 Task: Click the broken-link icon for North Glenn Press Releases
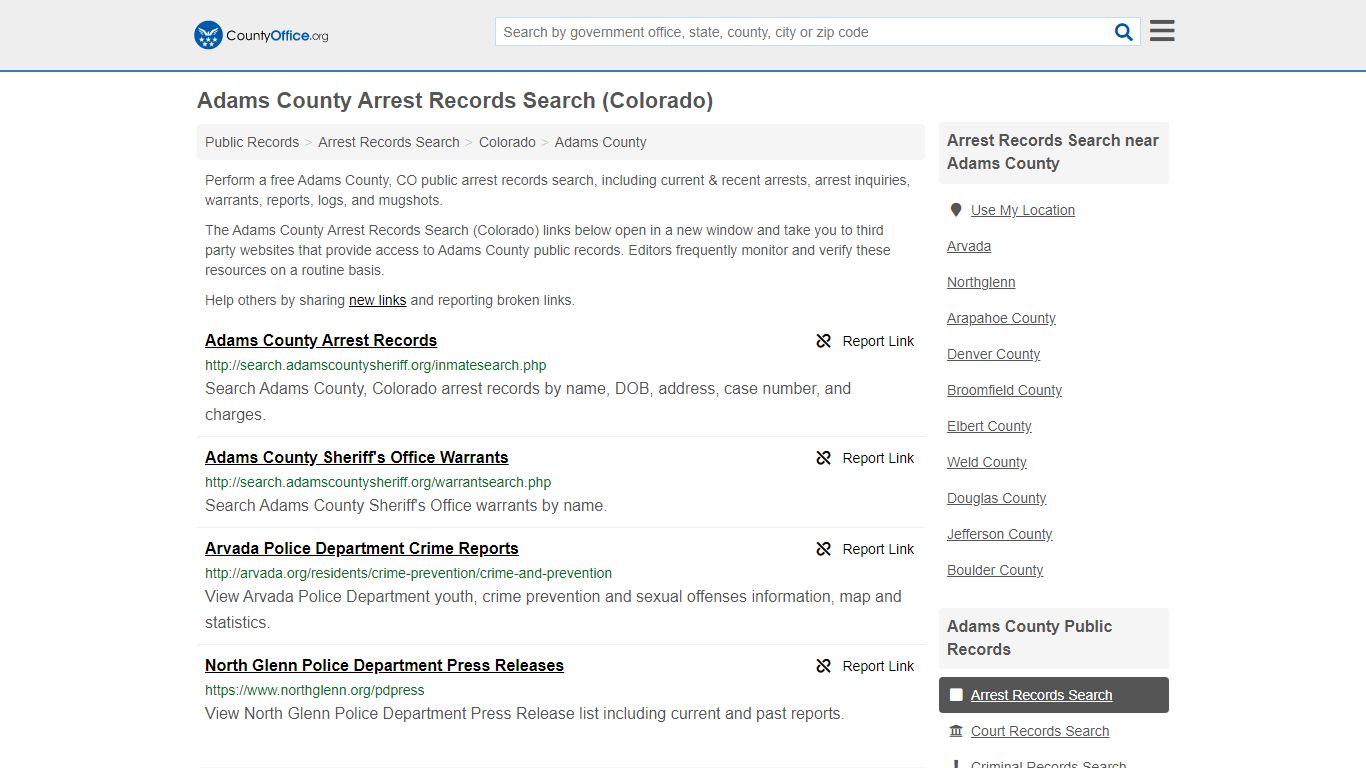pos(824,666)
